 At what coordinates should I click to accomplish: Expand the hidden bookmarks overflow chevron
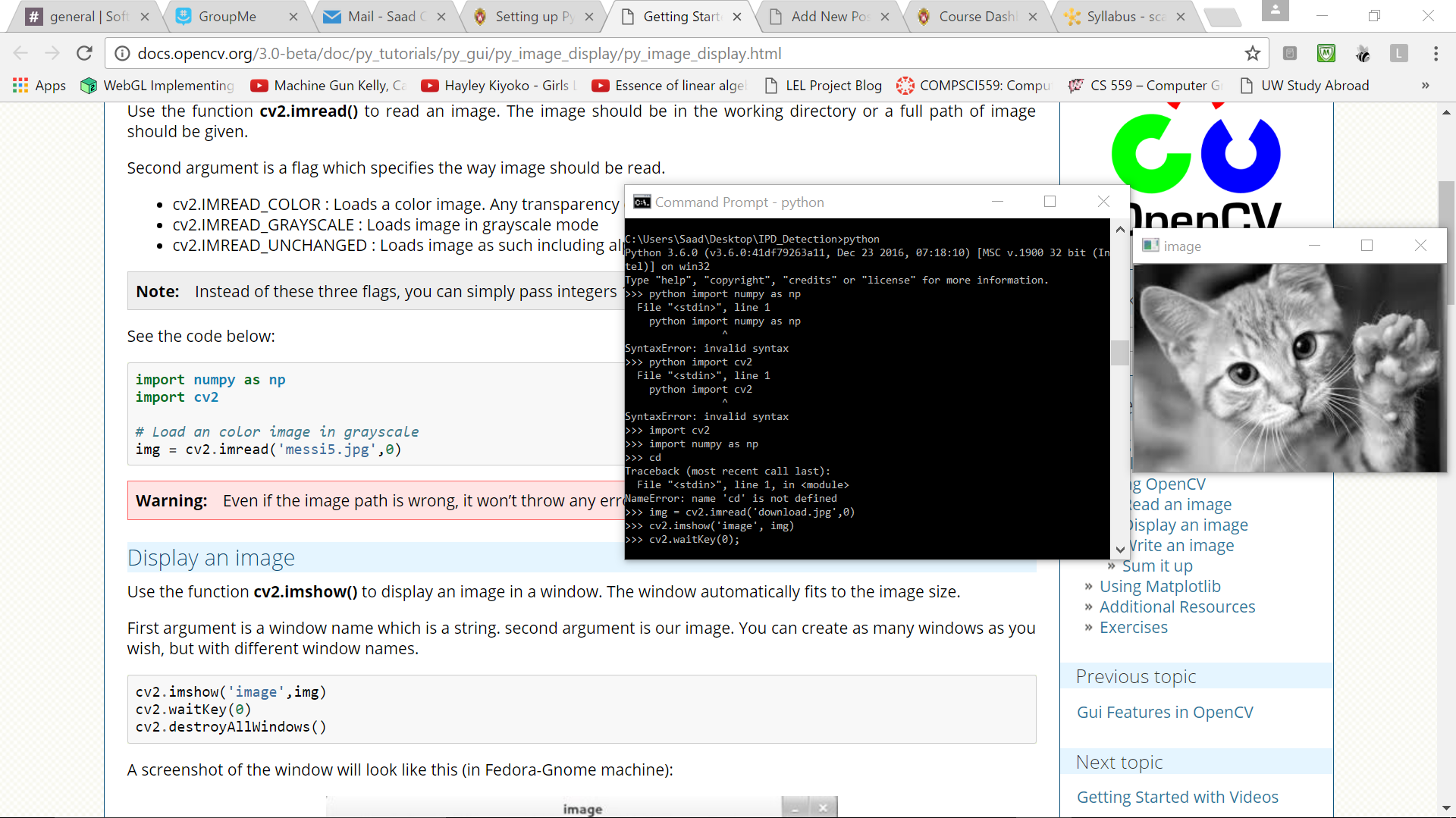click(x=1425, y=86)
